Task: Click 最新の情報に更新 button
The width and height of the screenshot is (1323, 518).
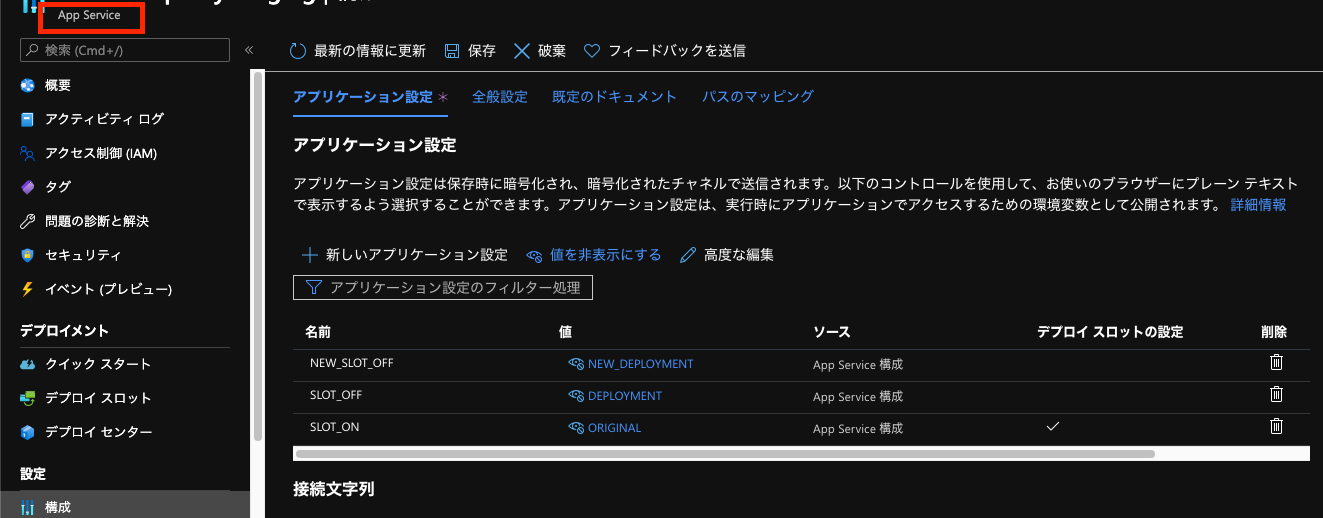Action: 358,50
